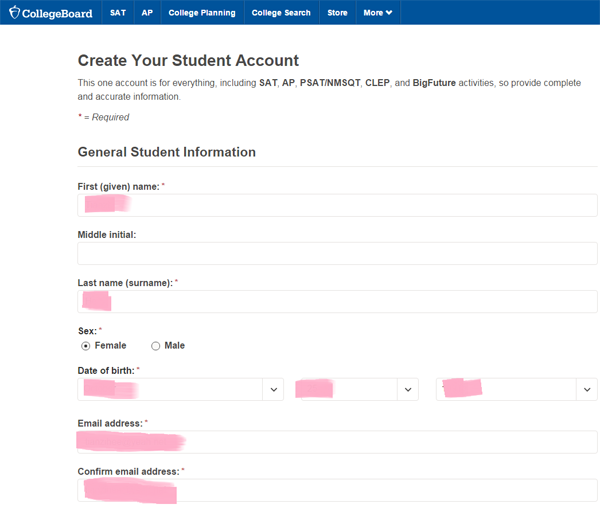This screenshot has width=600, height=508.
Task: Click the Date of birth label
Action: click(x=106, y=371)
